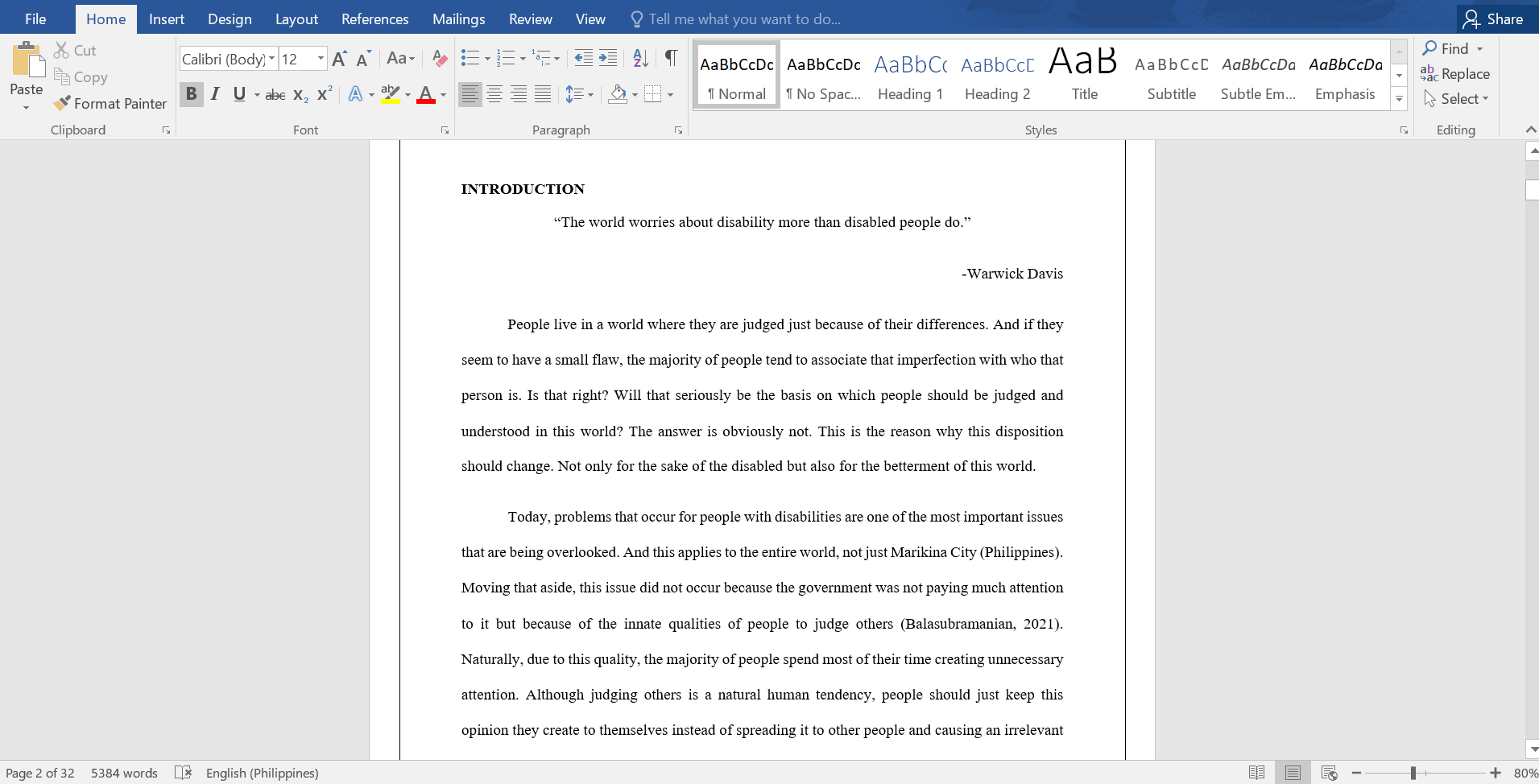
Task: Switch to the Design tab
Action: tap(230, 19)
